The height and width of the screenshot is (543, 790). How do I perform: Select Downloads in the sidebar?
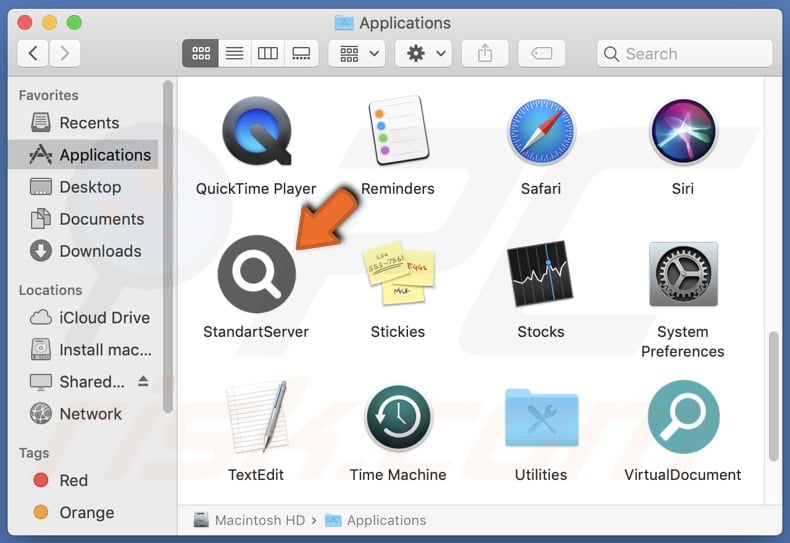tap(99, 251)
